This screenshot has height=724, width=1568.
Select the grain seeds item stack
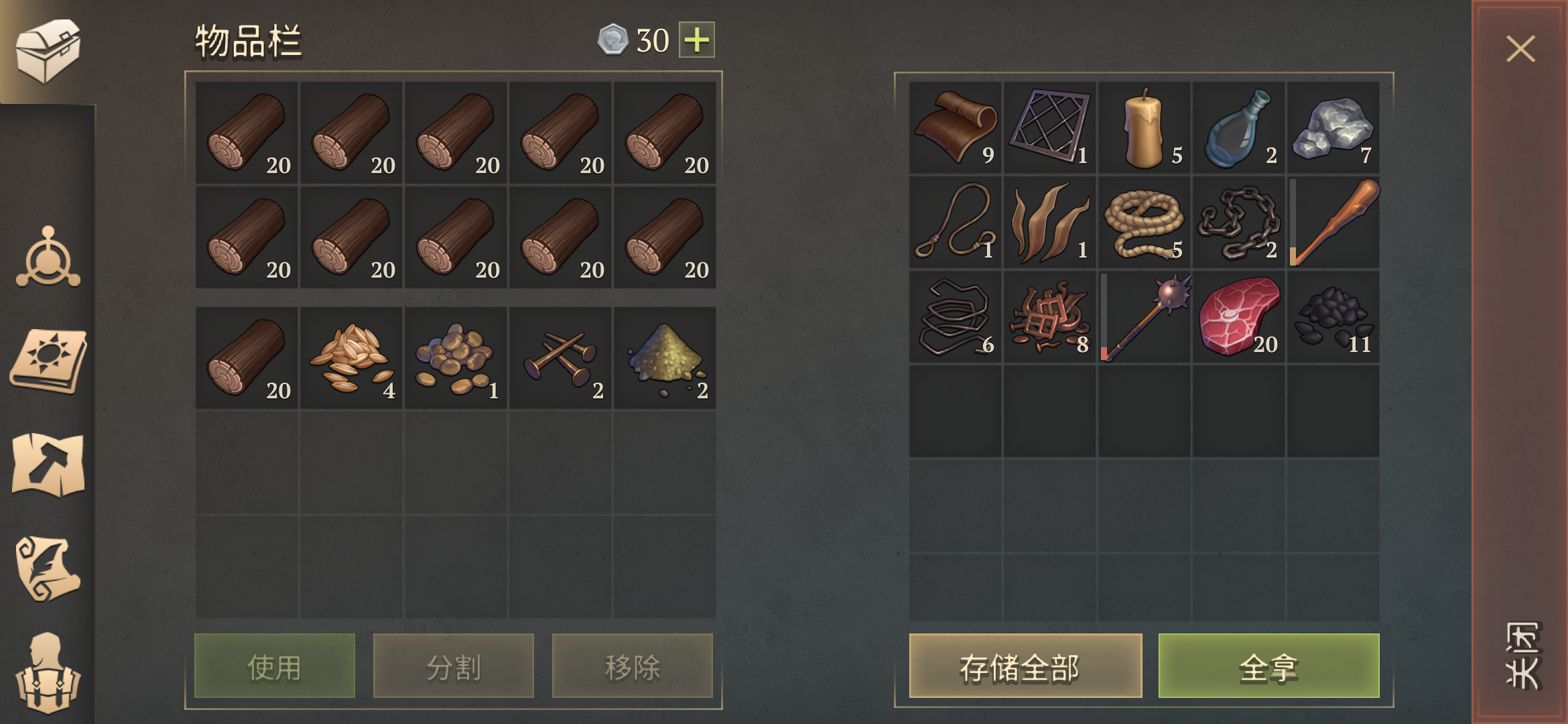[351, 358]
